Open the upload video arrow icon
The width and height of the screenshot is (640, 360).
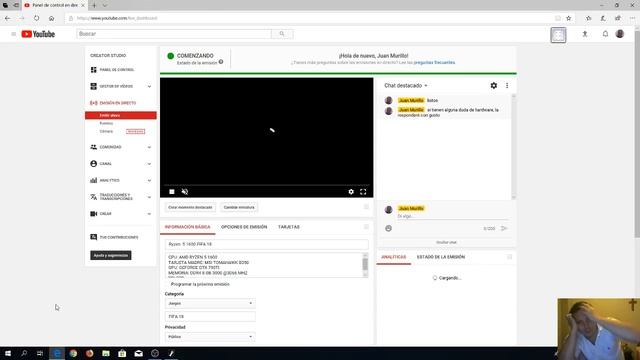coord(584,34)
